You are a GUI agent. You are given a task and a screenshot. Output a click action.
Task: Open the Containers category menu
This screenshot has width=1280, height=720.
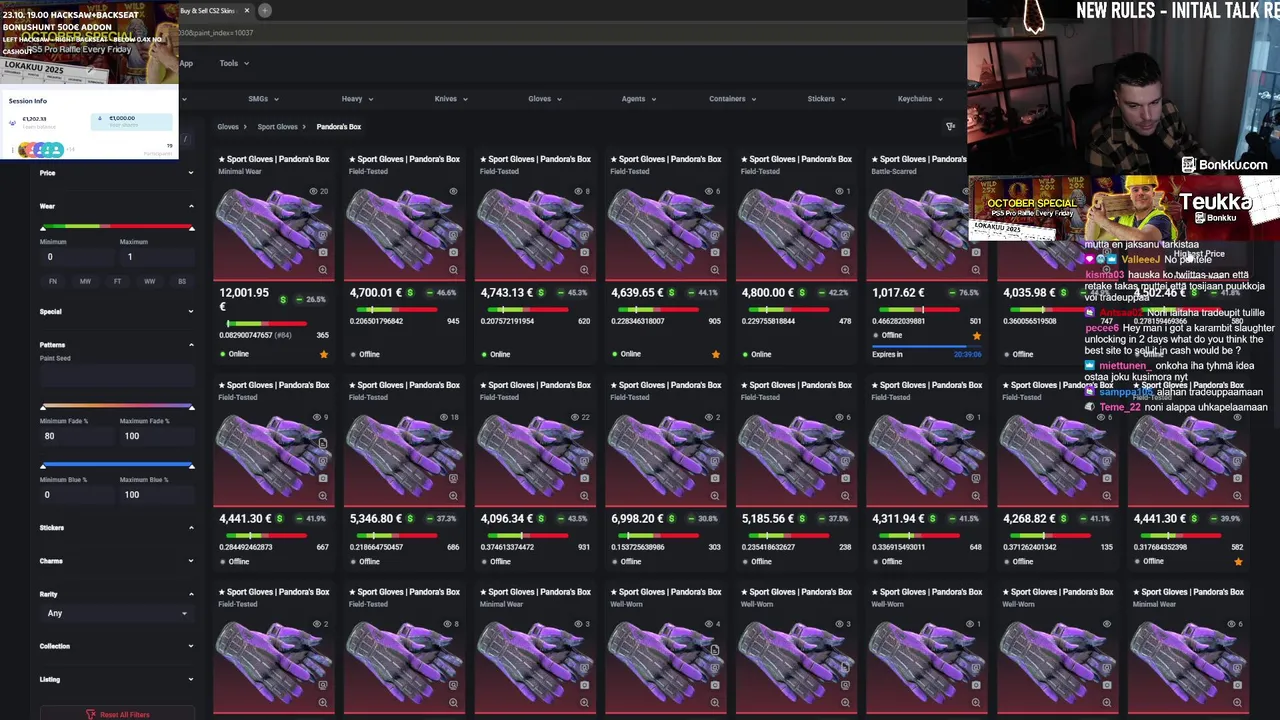pyautogui.click(x=732, y=99)
